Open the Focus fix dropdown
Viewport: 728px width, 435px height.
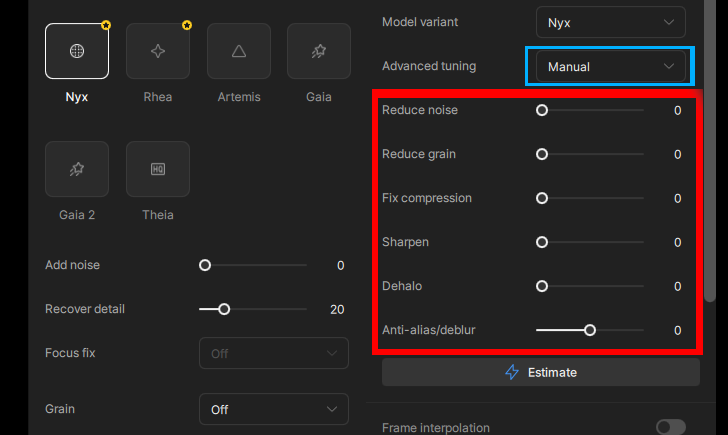coord(274,353)
